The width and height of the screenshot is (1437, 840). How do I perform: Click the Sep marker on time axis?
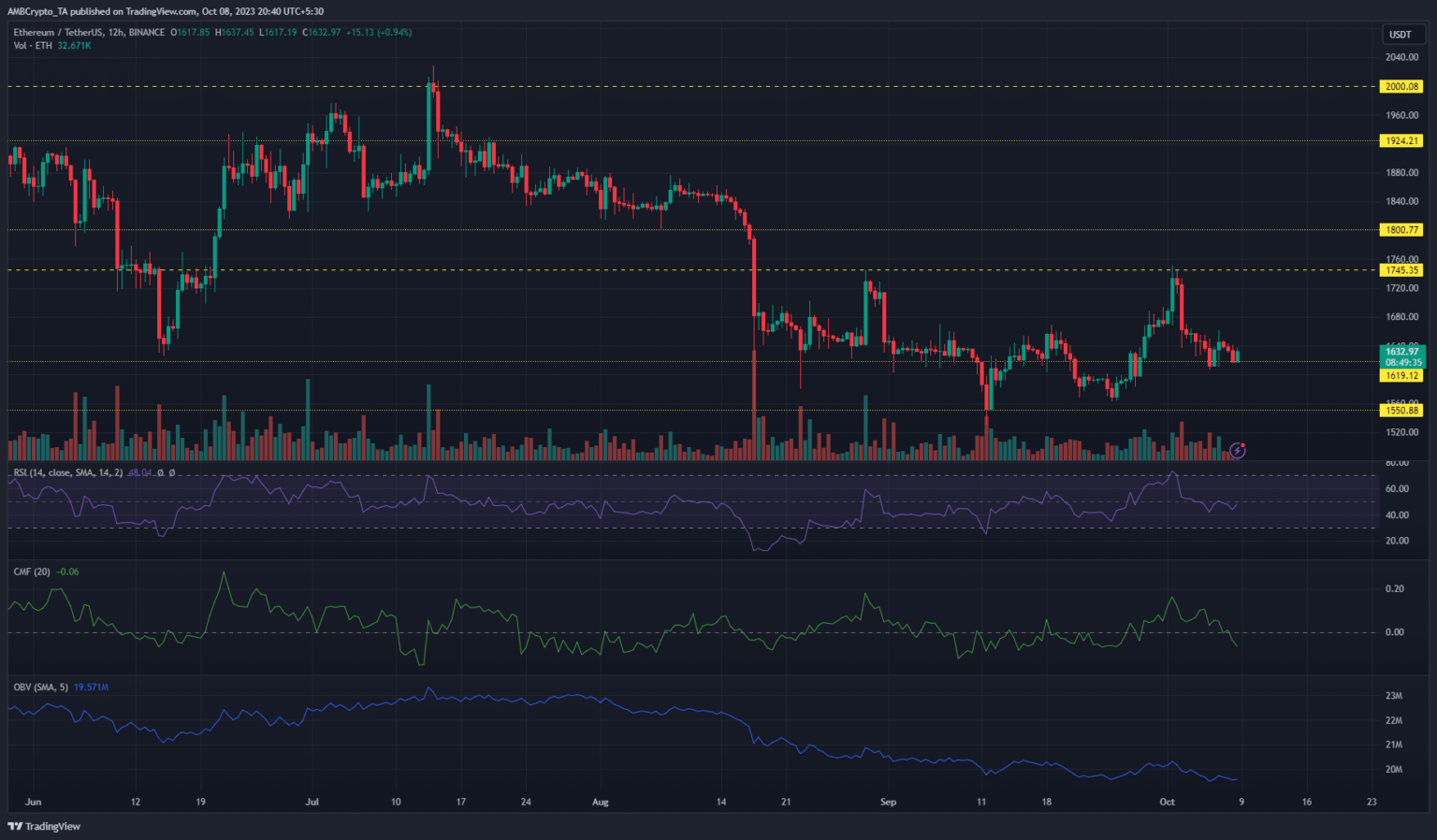point(888,802)
